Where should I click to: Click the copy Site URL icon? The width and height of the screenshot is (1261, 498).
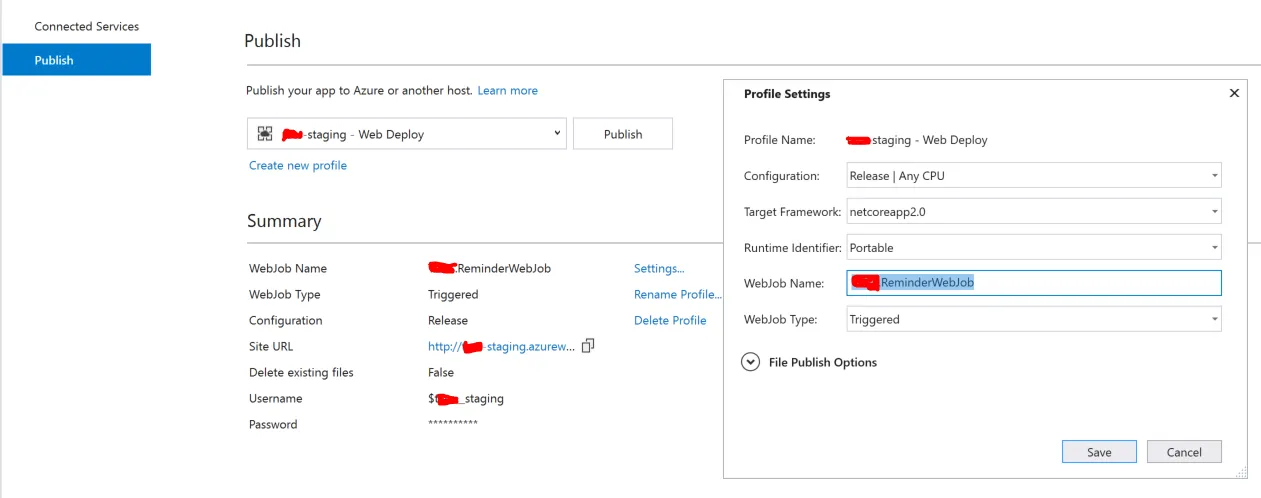coord(588,346)
